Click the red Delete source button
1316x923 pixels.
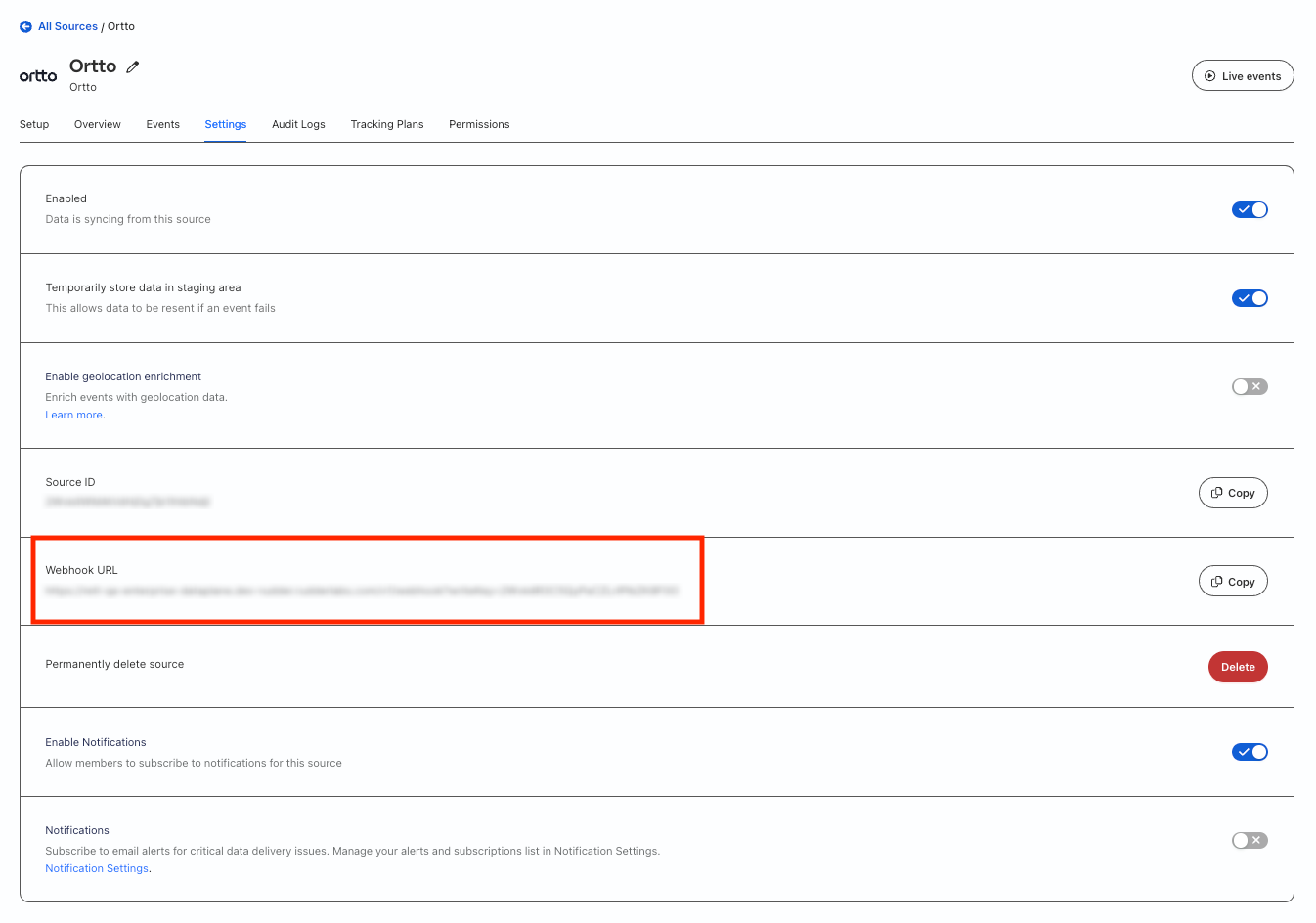[1238, 667]
